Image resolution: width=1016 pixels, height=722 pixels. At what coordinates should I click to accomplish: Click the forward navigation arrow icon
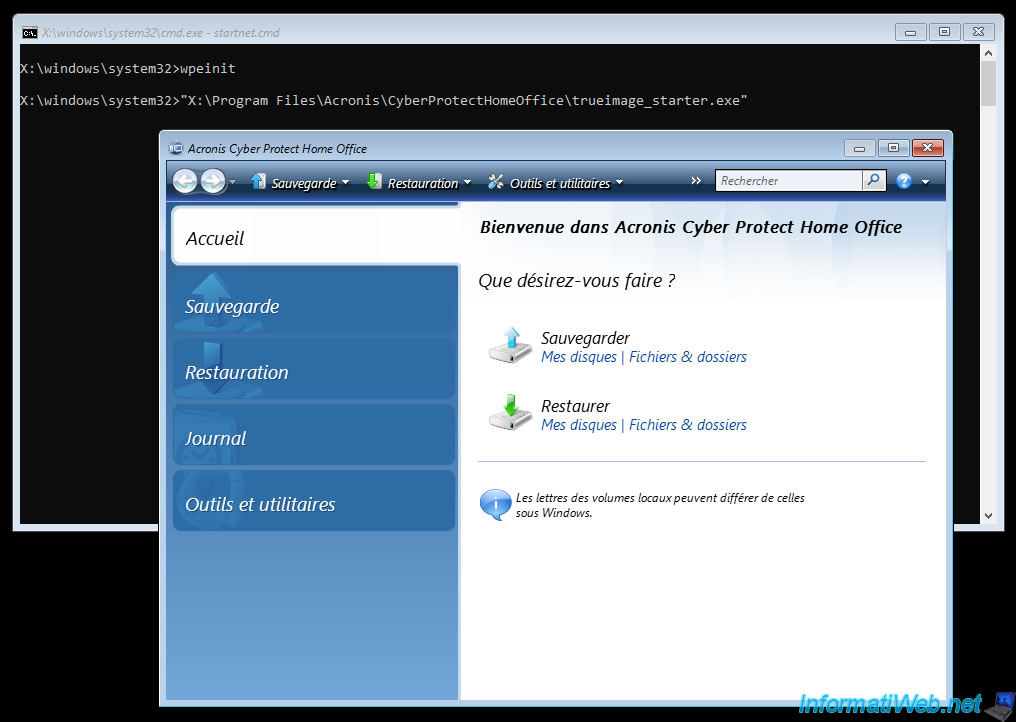click(213, 181)
